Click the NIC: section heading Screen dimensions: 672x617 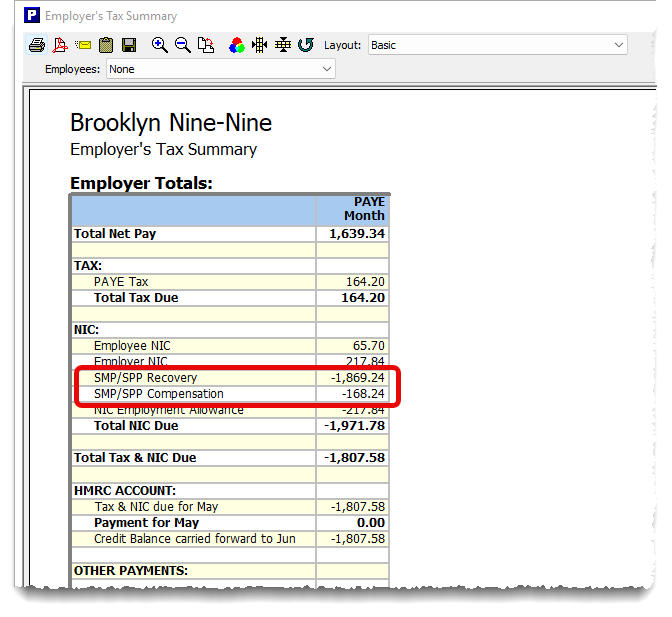pyautogui.click(x=86, y=330)
